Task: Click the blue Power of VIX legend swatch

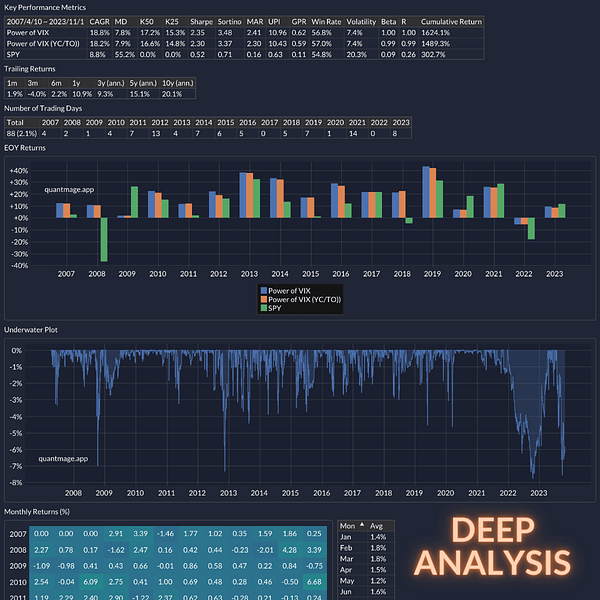Action: [x=264, y=291]
